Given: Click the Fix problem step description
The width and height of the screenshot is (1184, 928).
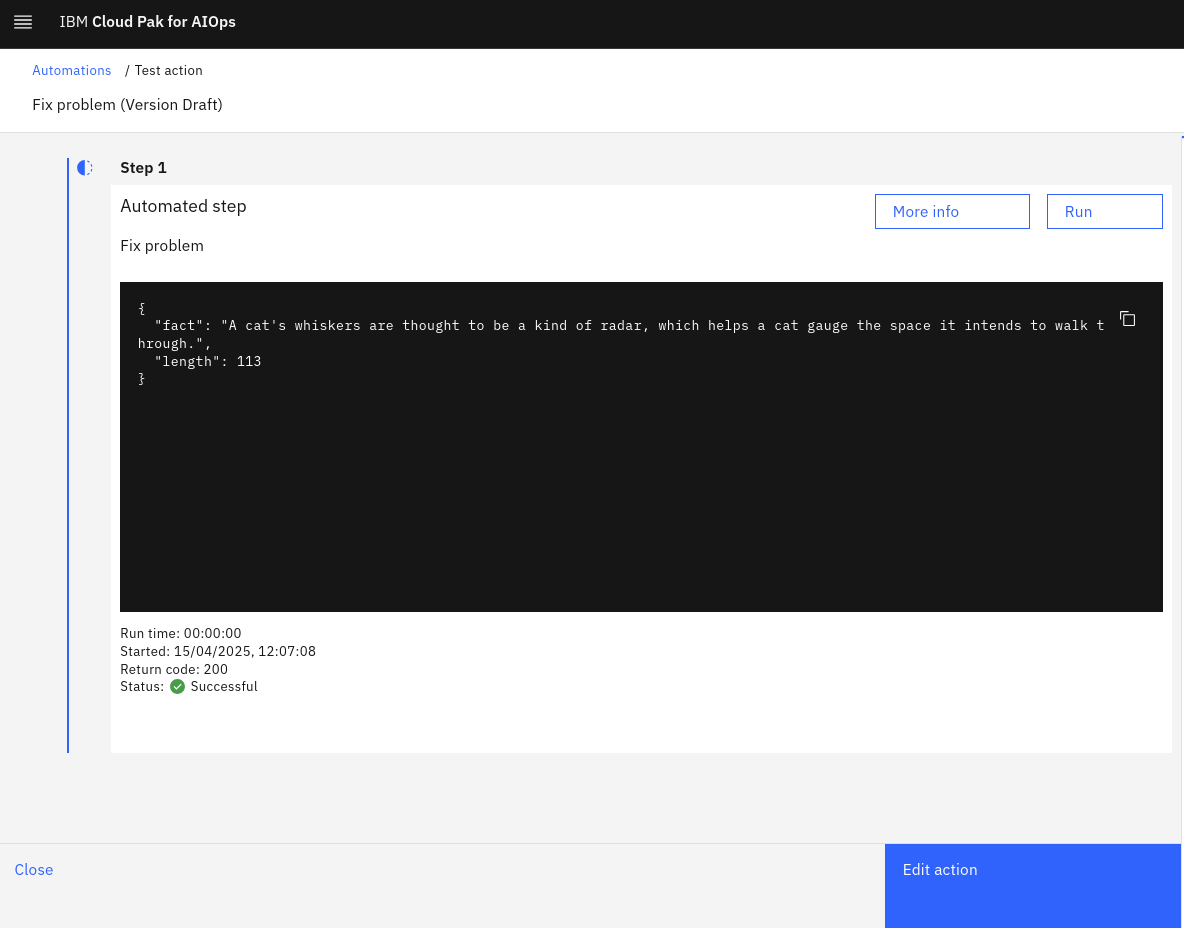Looking at the screenshot, I should tap(162, 245).
